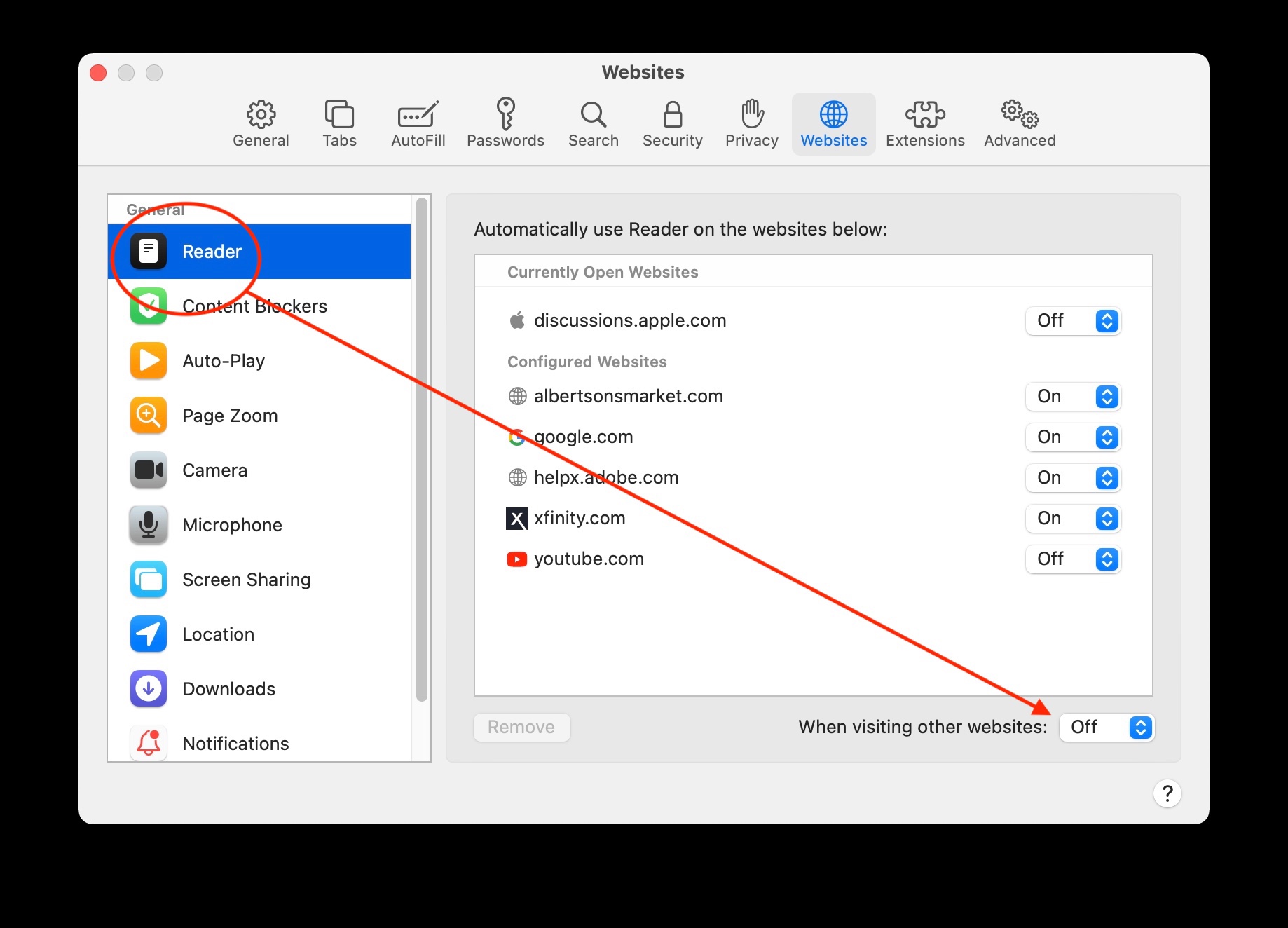Image resolution: width=1288 pixels, height=928 pixels.
Task: Select the helpx.adobe.com website name
Action: [606, 478]
